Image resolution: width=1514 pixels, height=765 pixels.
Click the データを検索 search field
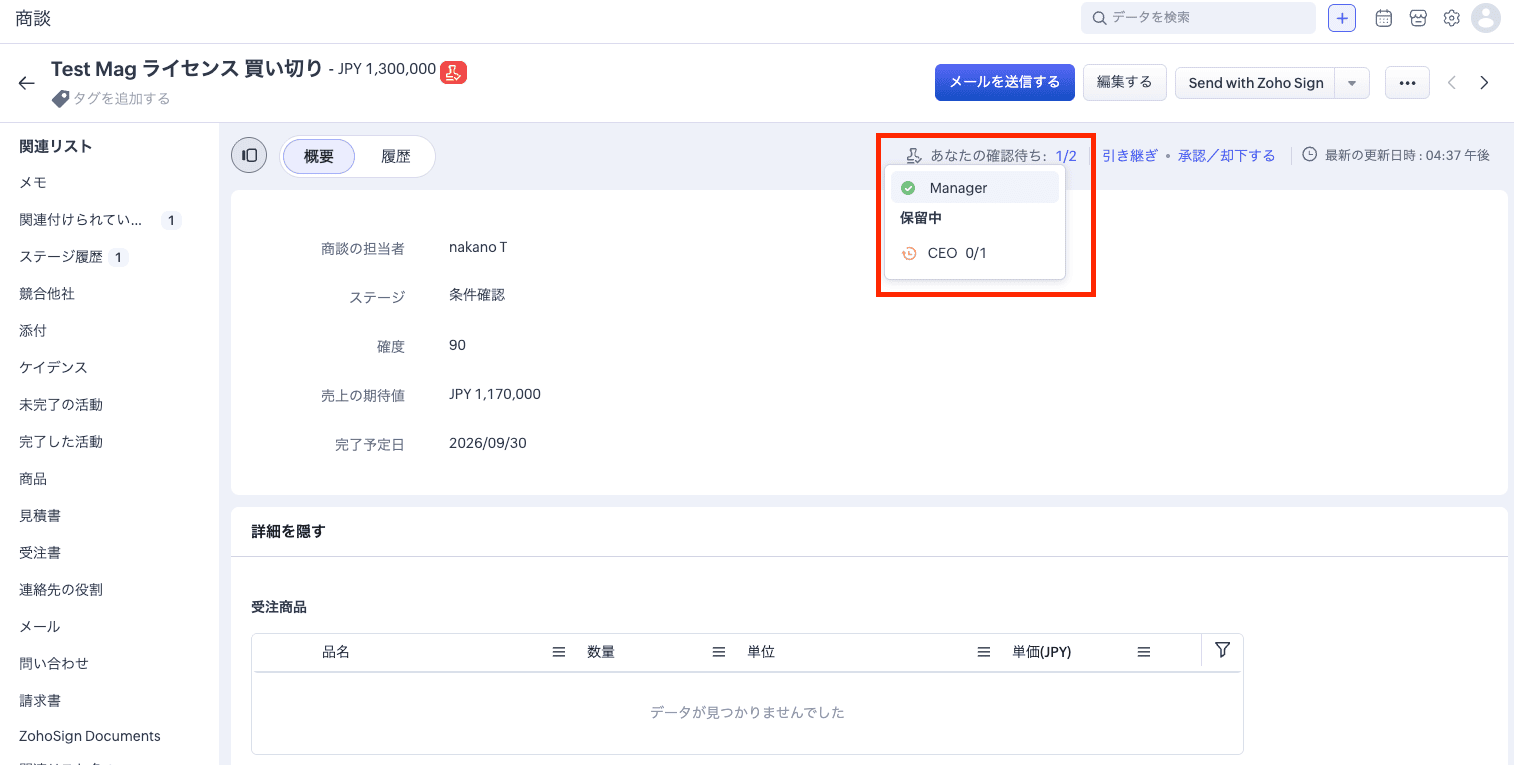(1198, 18)
